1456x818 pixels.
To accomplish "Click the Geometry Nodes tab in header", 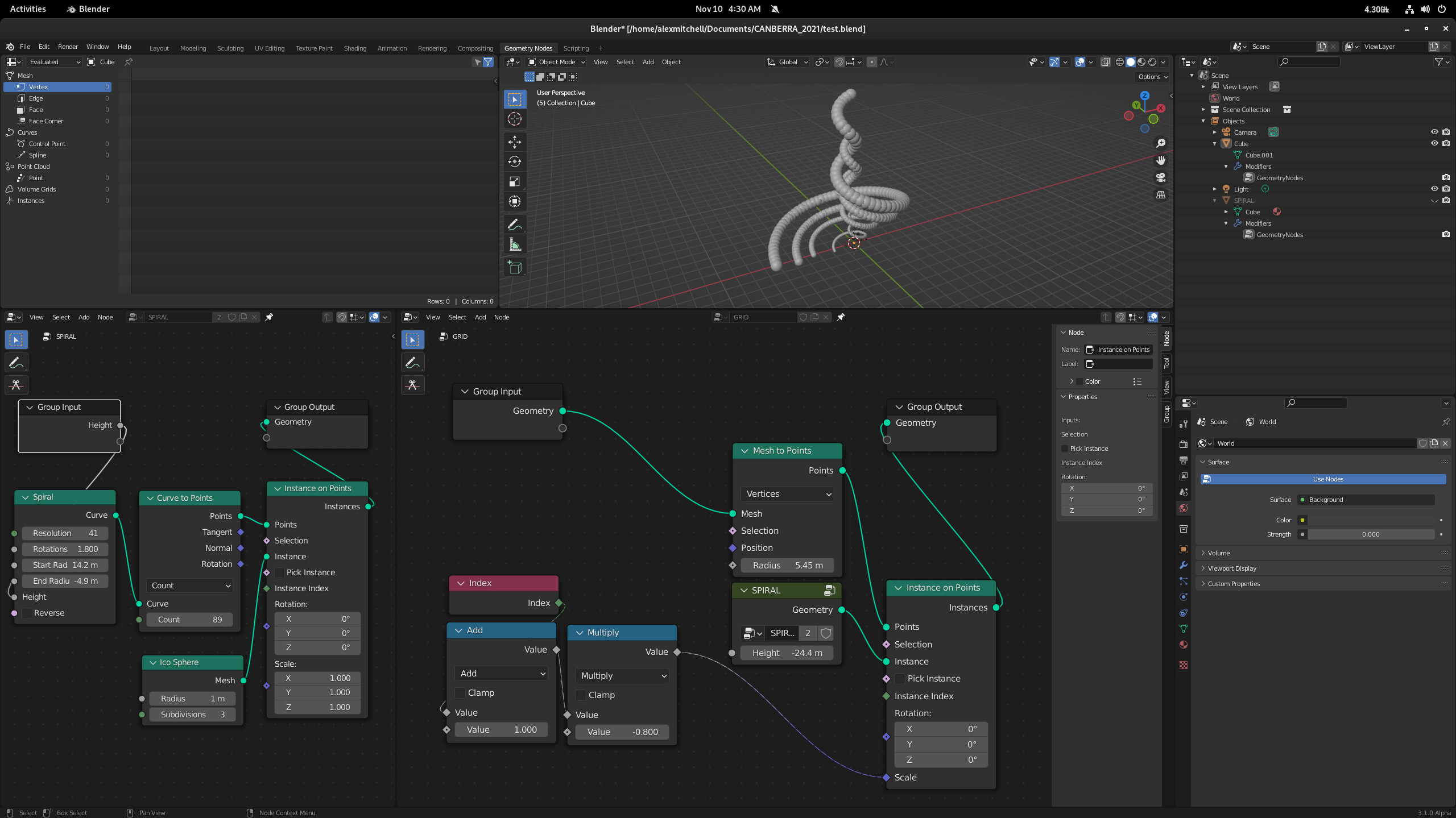I will pos(527,47).
